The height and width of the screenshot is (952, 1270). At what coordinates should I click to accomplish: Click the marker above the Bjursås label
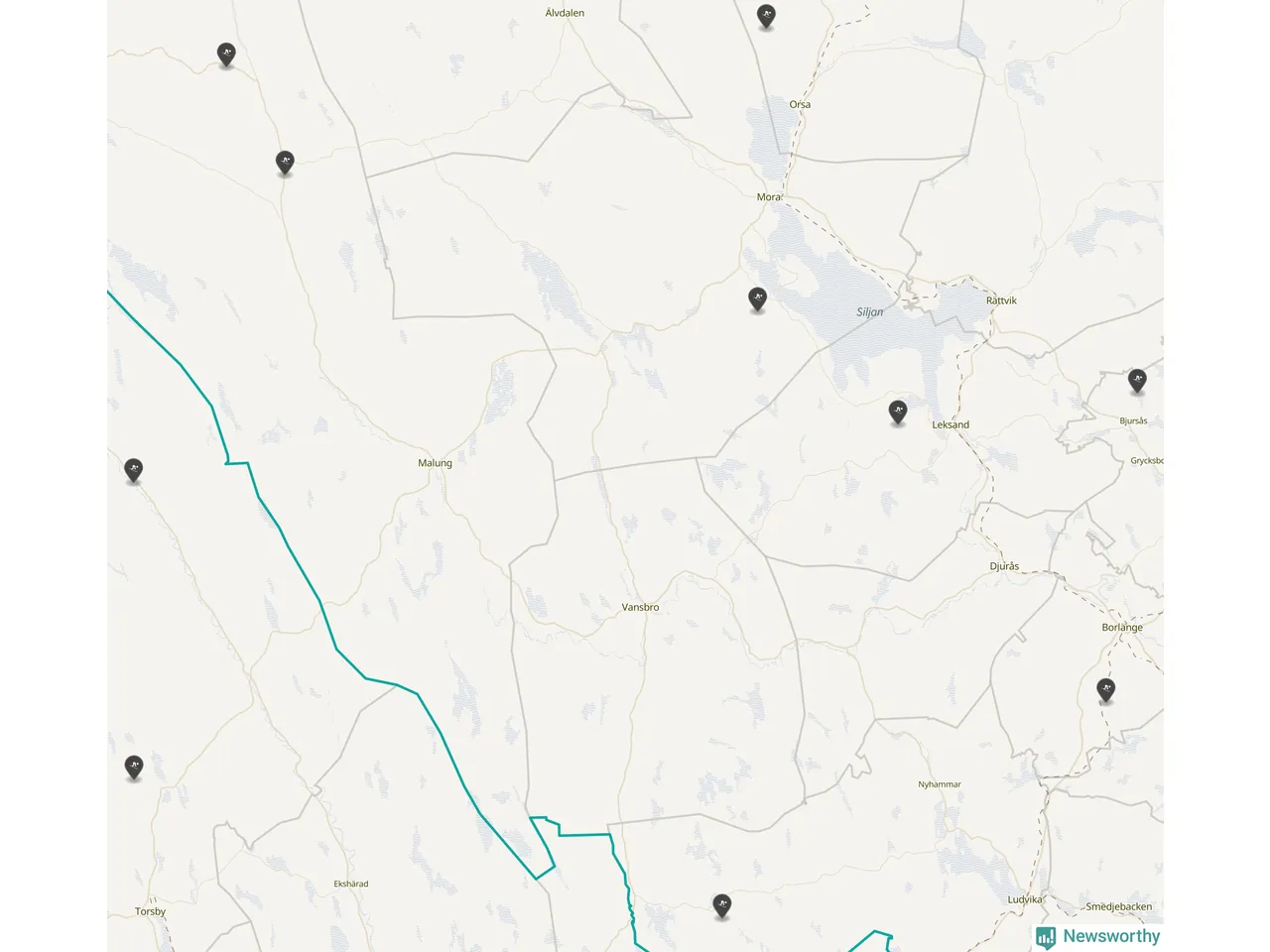coord(1137,380)
